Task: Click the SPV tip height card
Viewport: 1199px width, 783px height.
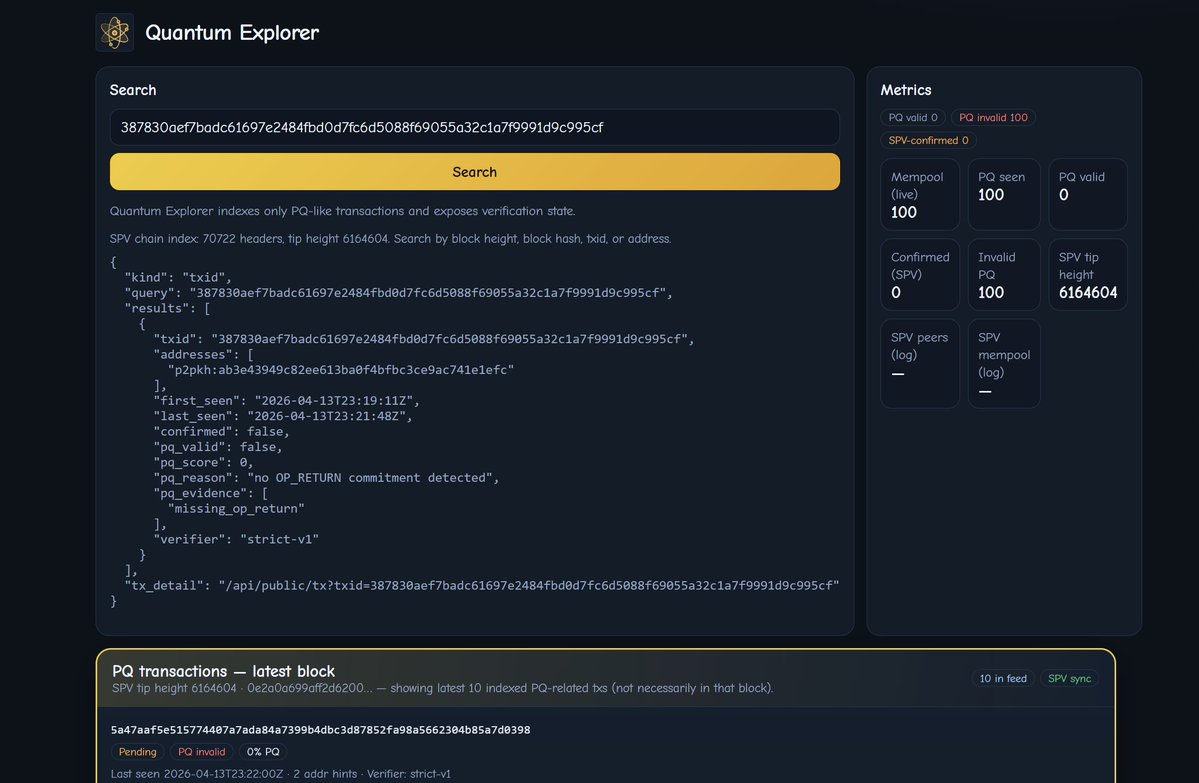Action: tap(1087, 274)
